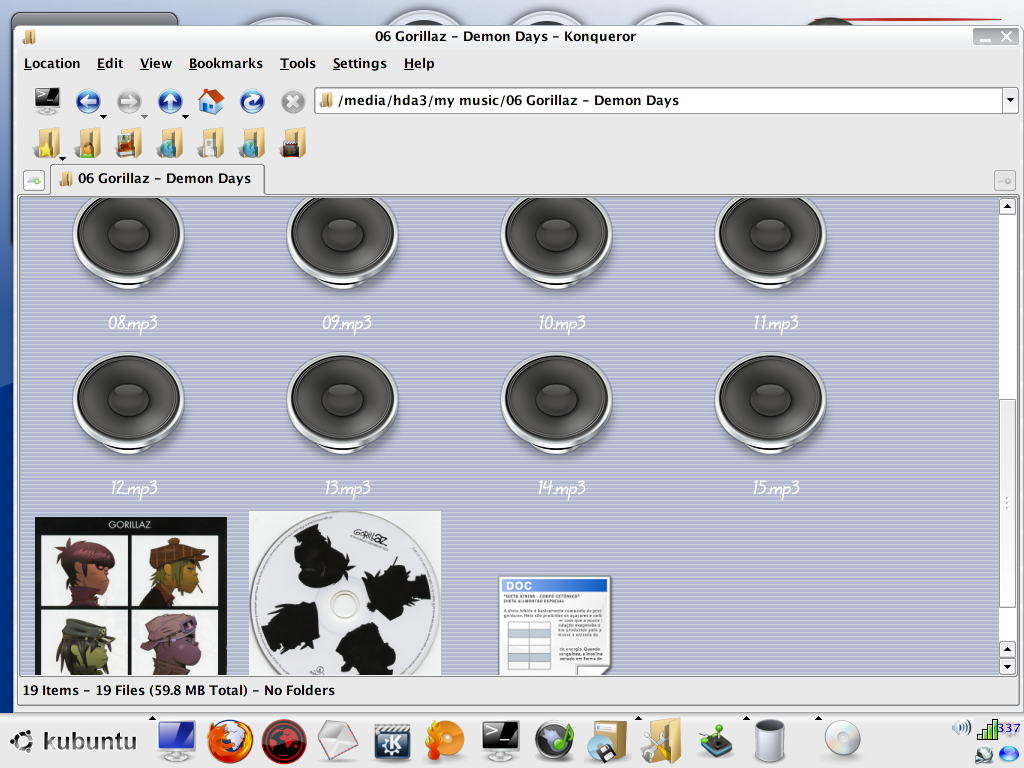Open the Edit menu
This screenshot has width=1024, height=768.
coord(110,63)
